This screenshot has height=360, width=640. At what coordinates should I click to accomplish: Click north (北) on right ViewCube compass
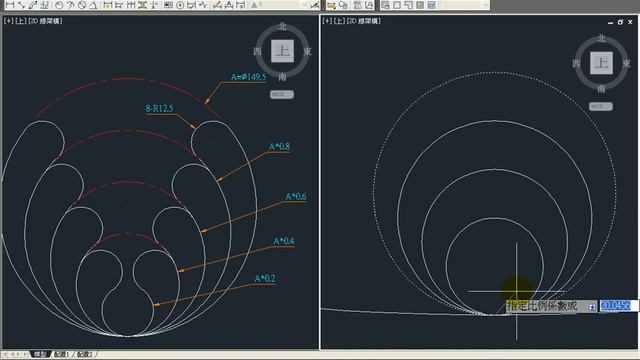click(x=601, y=39)
